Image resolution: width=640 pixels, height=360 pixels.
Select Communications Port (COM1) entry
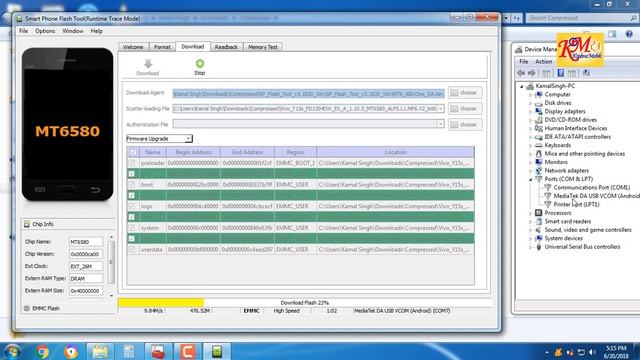pyautogui.click(x=587, y=187)
